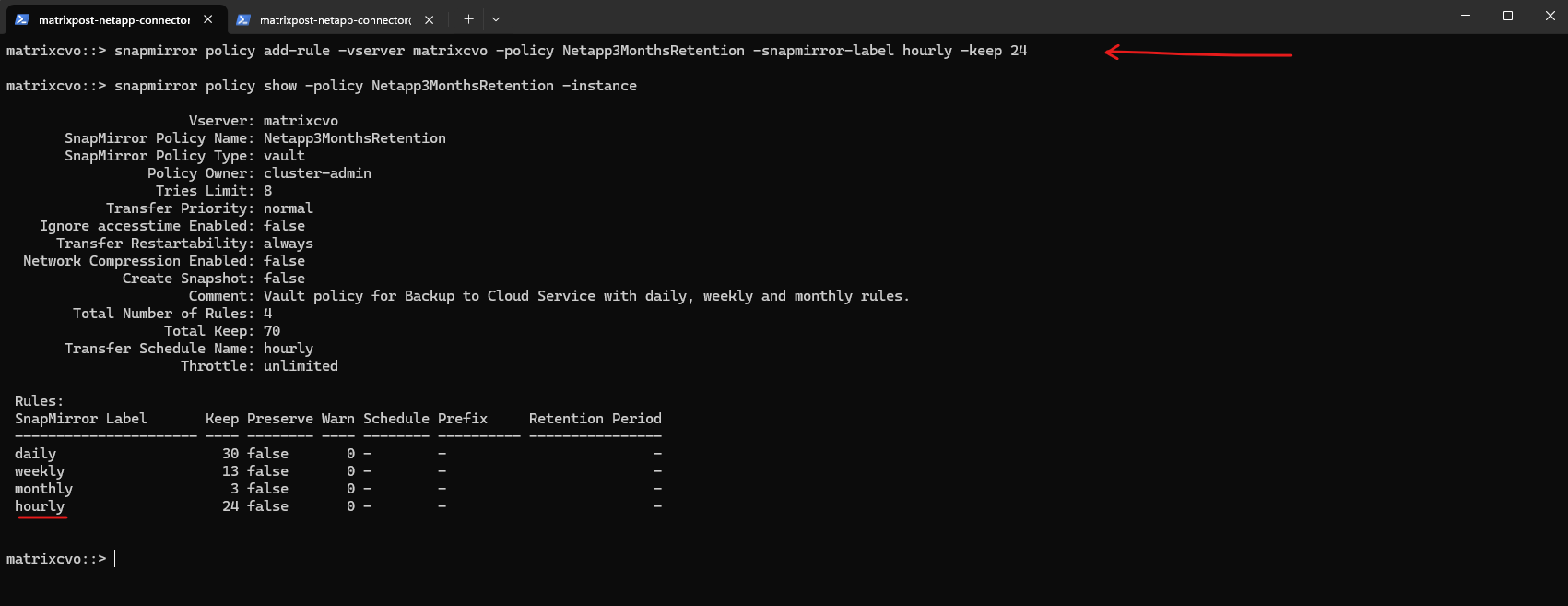
Task: Click the Retention Period column header
Action: tap(595, 419)
